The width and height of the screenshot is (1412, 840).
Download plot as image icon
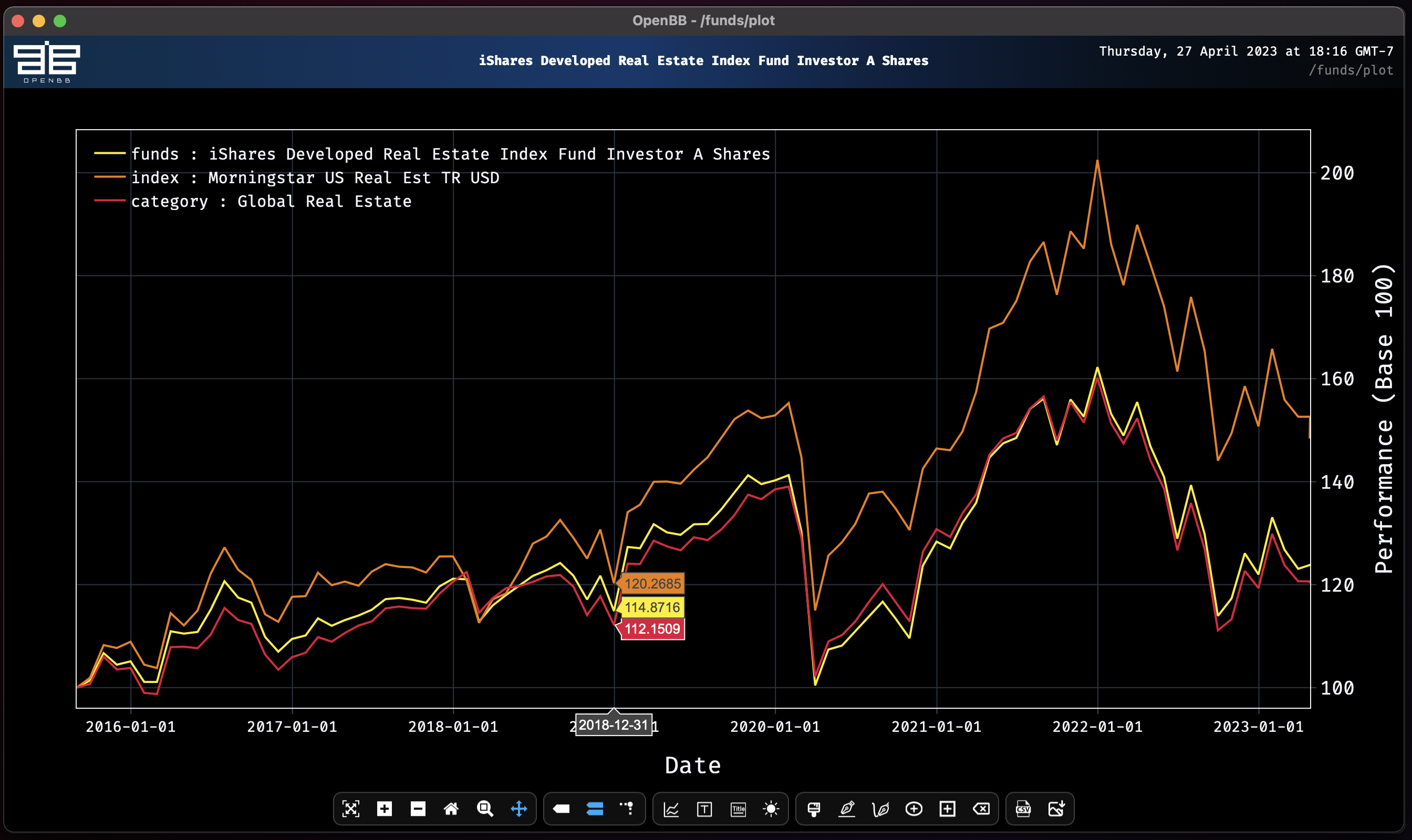1056,809
